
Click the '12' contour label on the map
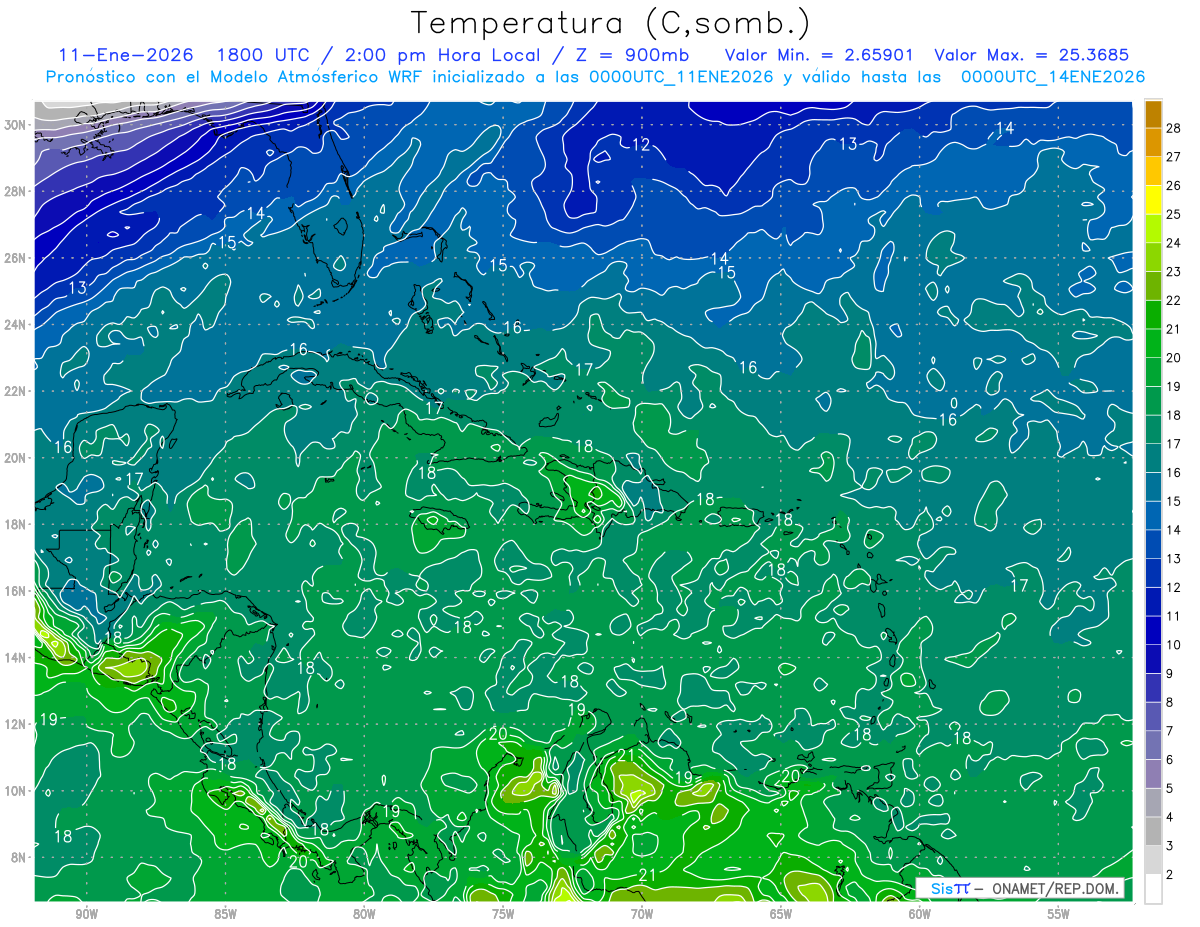tap(641, 145)
